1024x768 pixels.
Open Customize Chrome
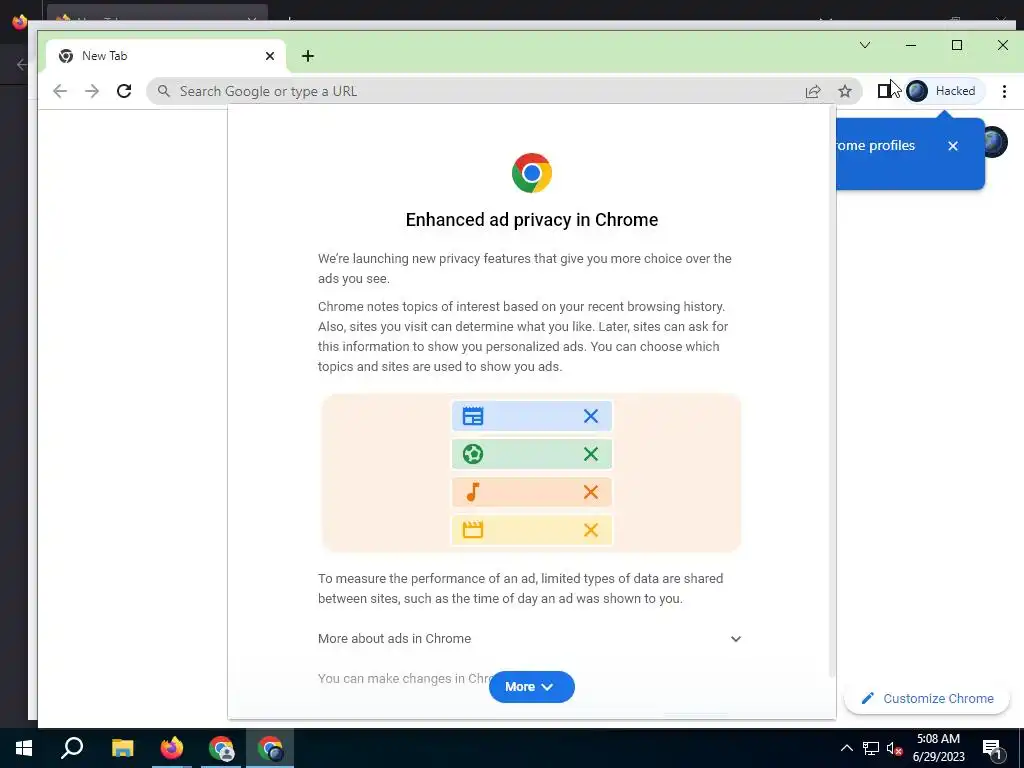click(927, 698)
